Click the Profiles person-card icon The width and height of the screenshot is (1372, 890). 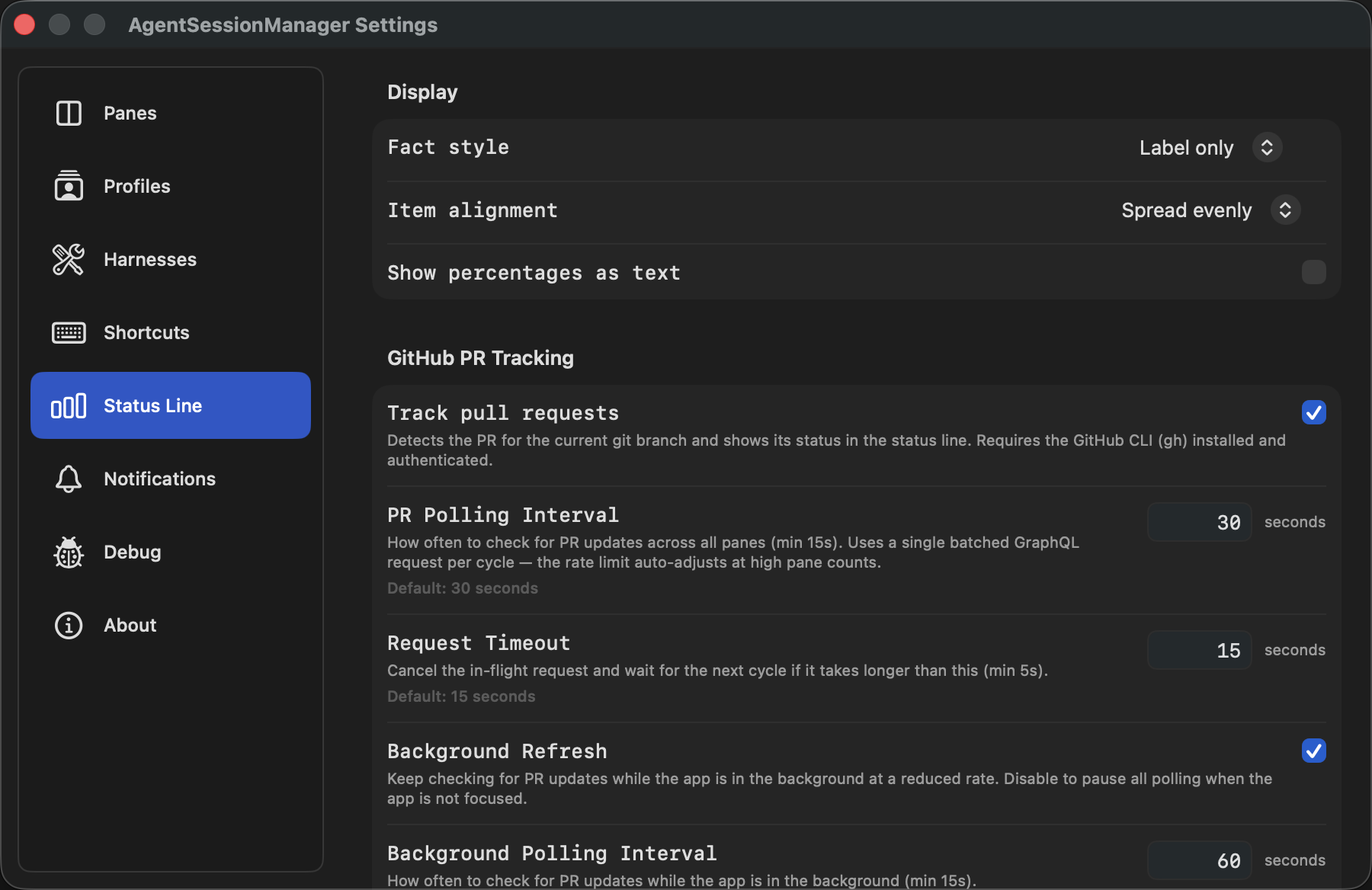coord(69,186)
